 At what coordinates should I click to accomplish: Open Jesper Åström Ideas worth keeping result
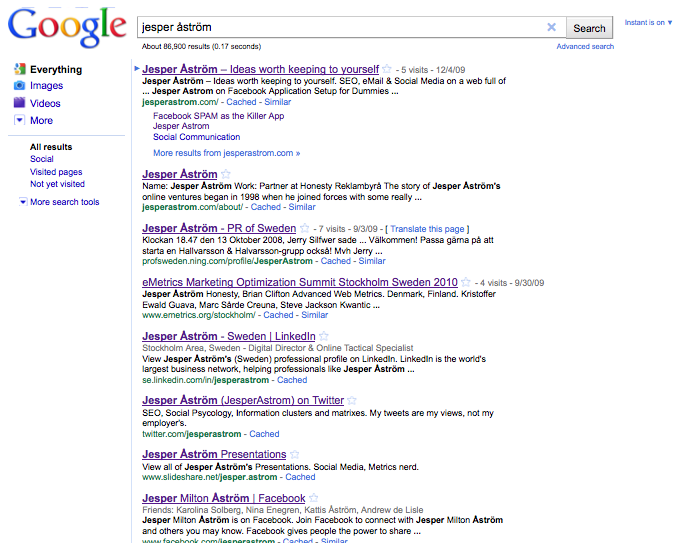pos(260,69)
